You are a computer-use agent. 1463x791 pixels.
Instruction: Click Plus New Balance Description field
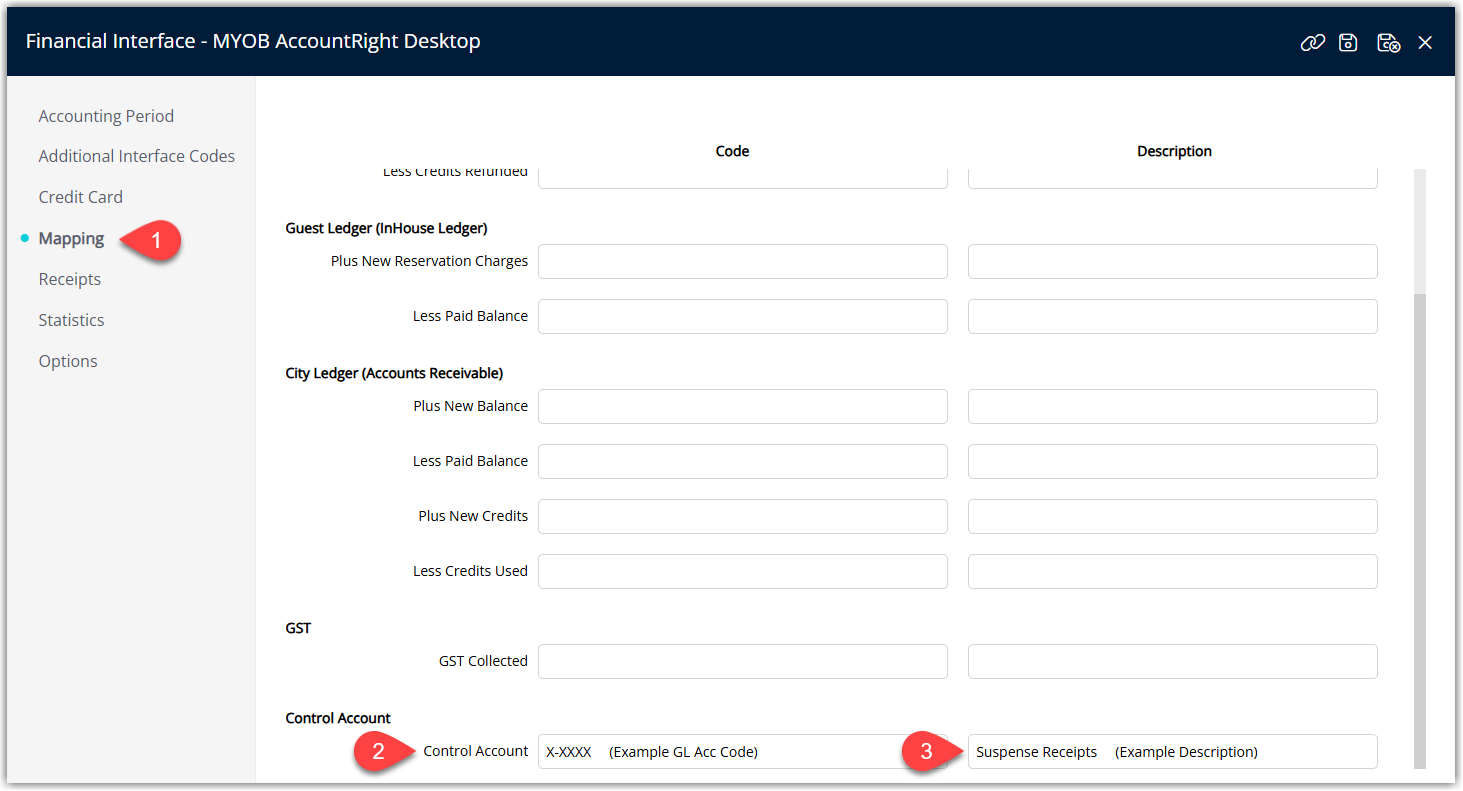point(1173,406)
